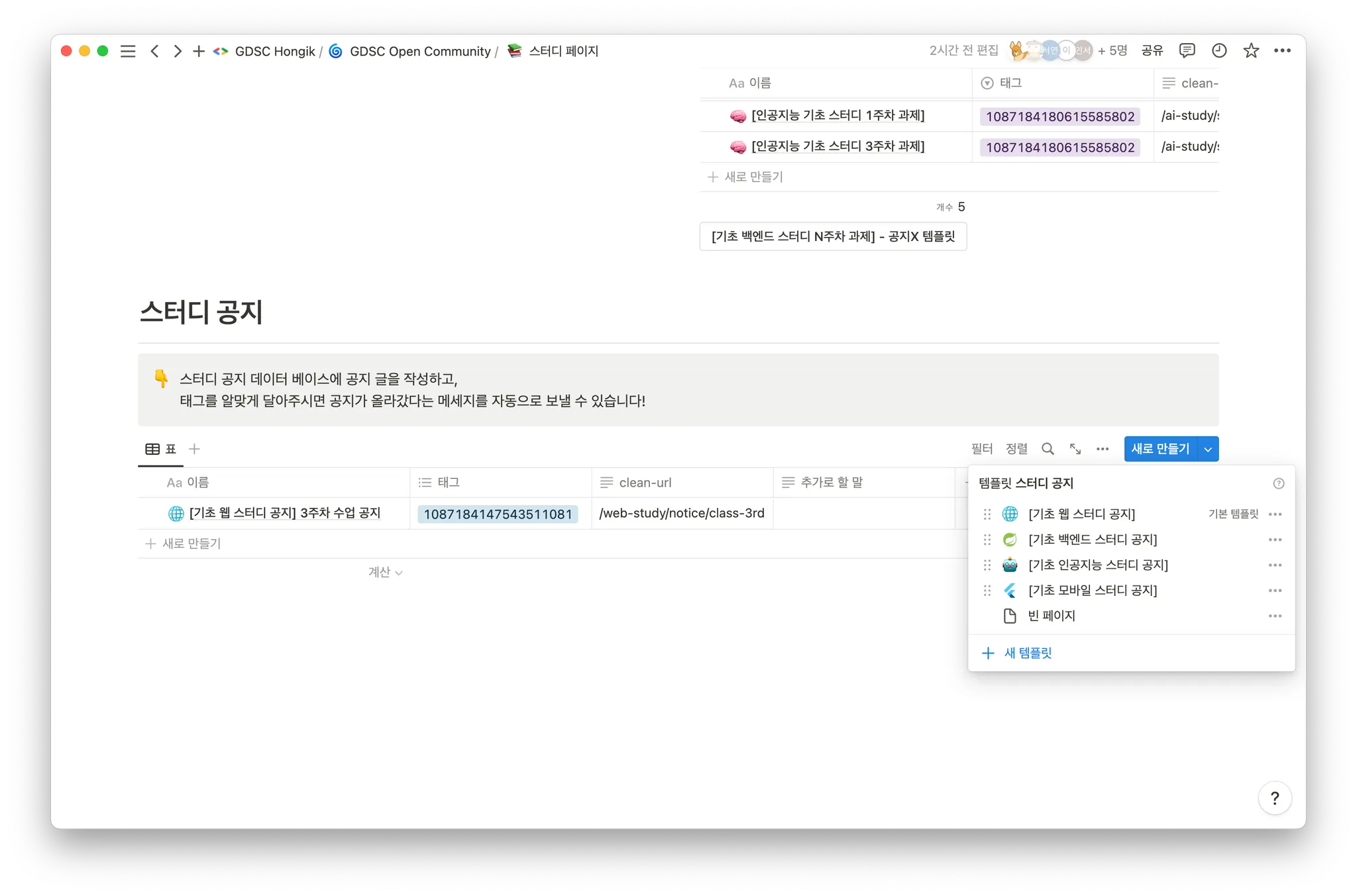
Task: Star this page as favorite
Action: pyautogui.click(x=1250, y=50)
